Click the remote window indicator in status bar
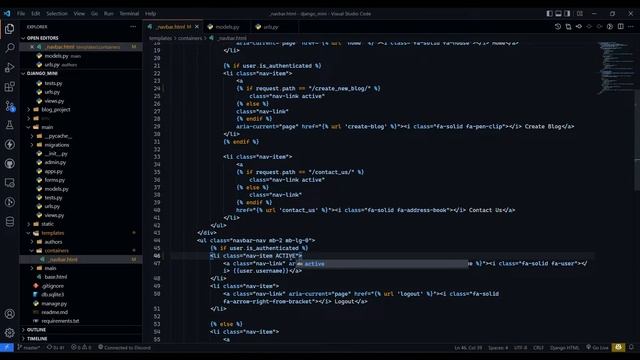Viewport: 640px width, 360px height. (x=7, y=348)
